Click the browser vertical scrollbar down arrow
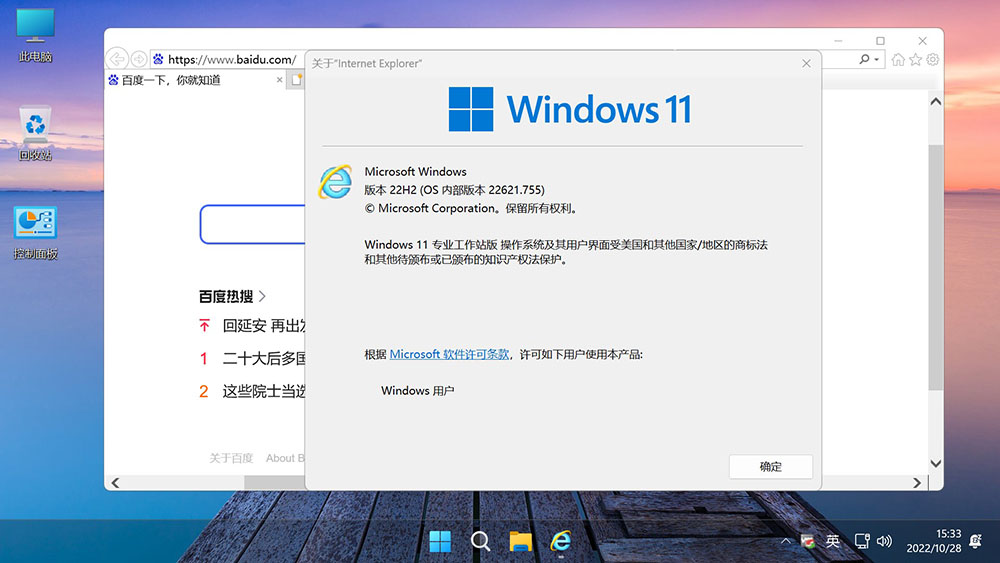1000x563 pixels. point(935,464)
